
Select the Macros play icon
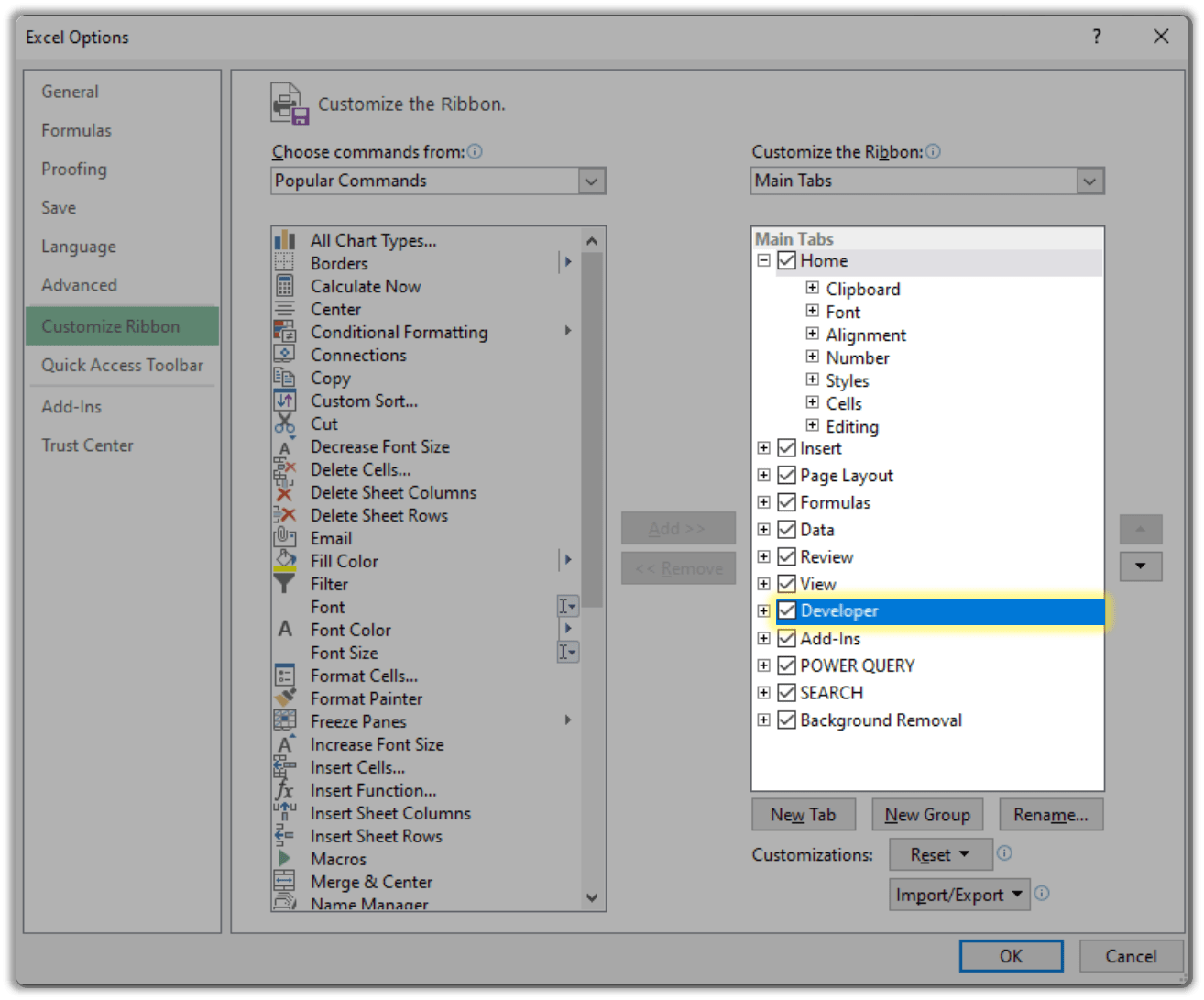click(x=284, y=858)
